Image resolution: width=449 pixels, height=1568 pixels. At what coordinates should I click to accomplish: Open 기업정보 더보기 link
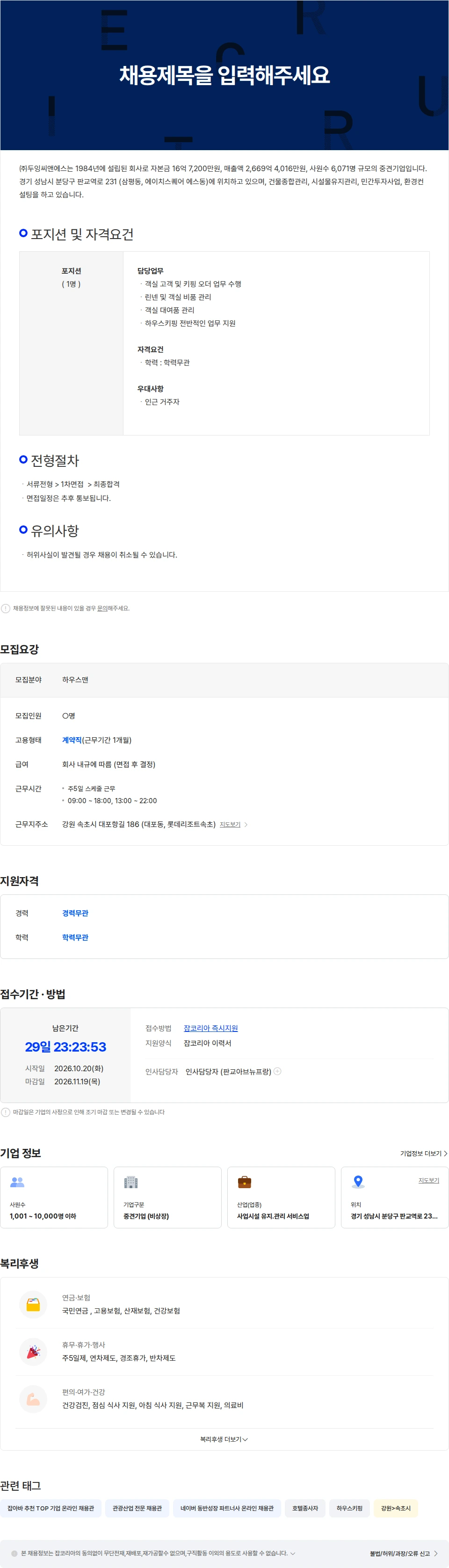423,1154
